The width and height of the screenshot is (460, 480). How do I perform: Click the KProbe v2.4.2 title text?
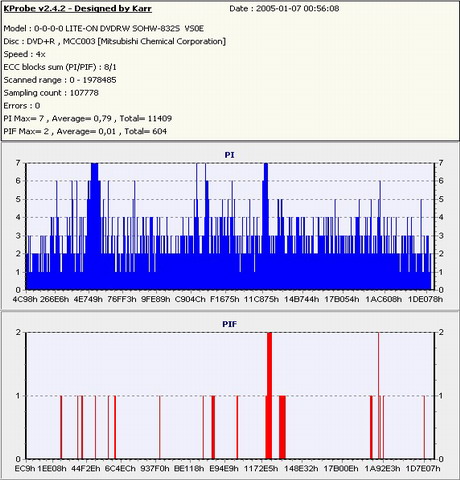pyautogui.click(x=78, y=8)
